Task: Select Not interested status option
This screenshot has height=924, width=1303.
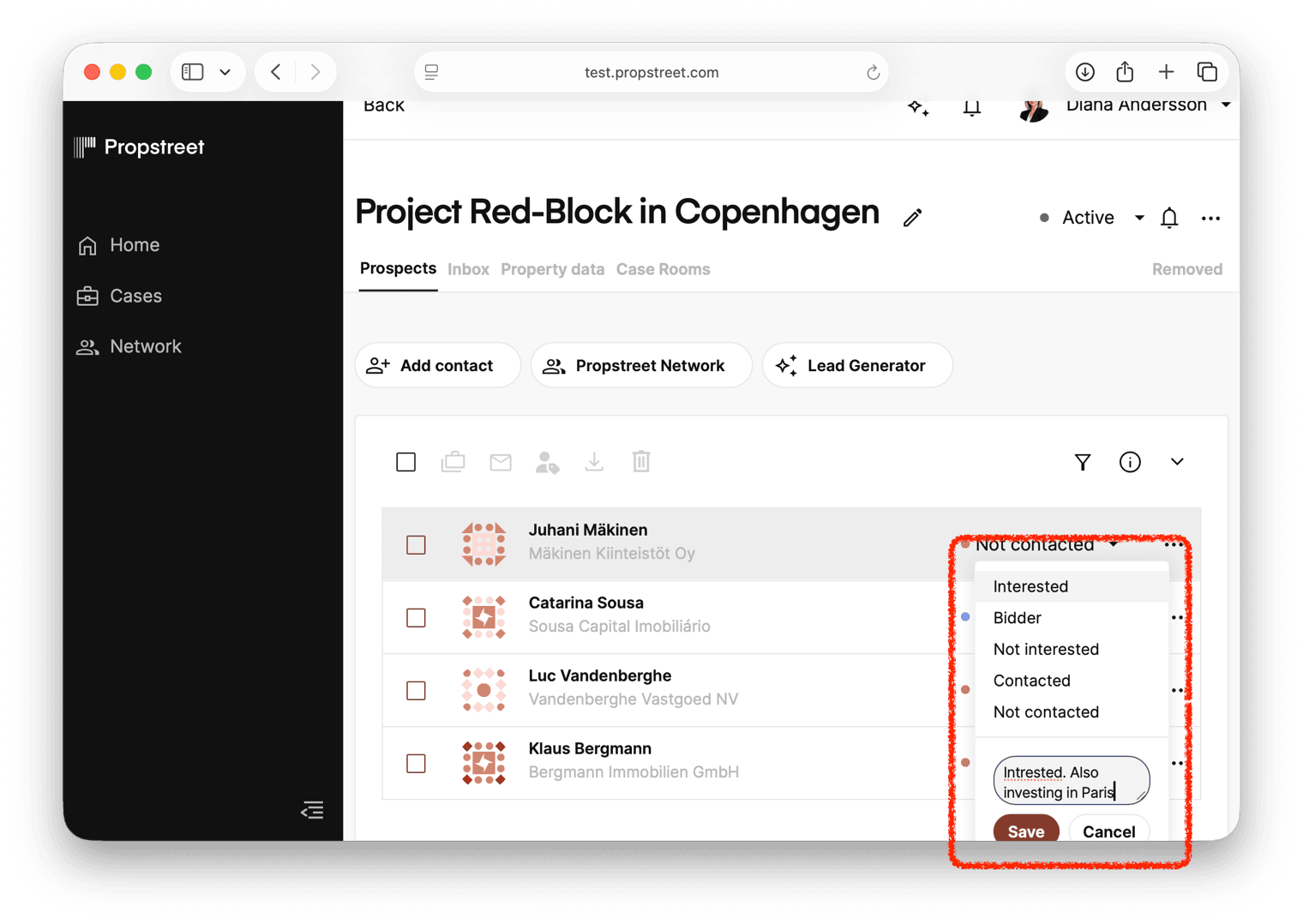Action: click(1072, 649)
